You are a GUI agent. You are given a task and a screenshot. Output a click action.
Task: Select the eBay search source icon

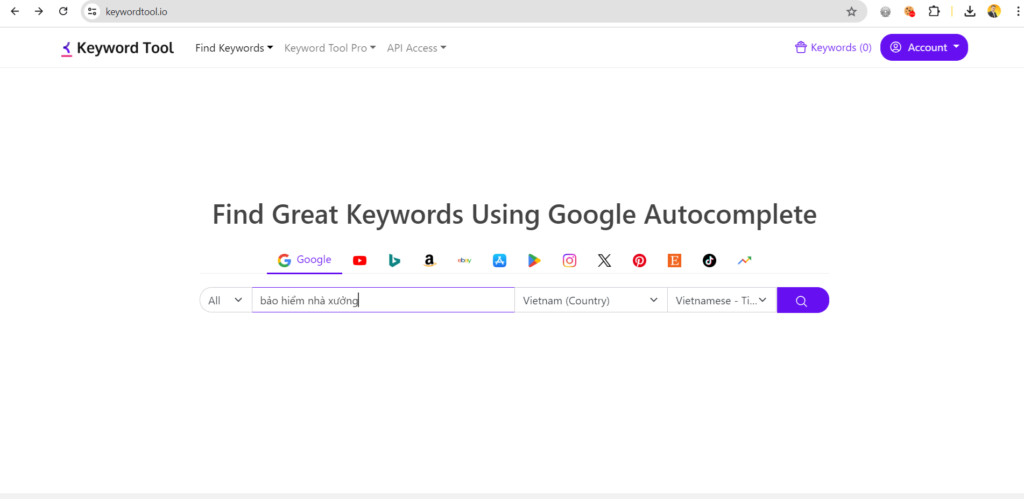pyautogui.click(x=464, y=261)
